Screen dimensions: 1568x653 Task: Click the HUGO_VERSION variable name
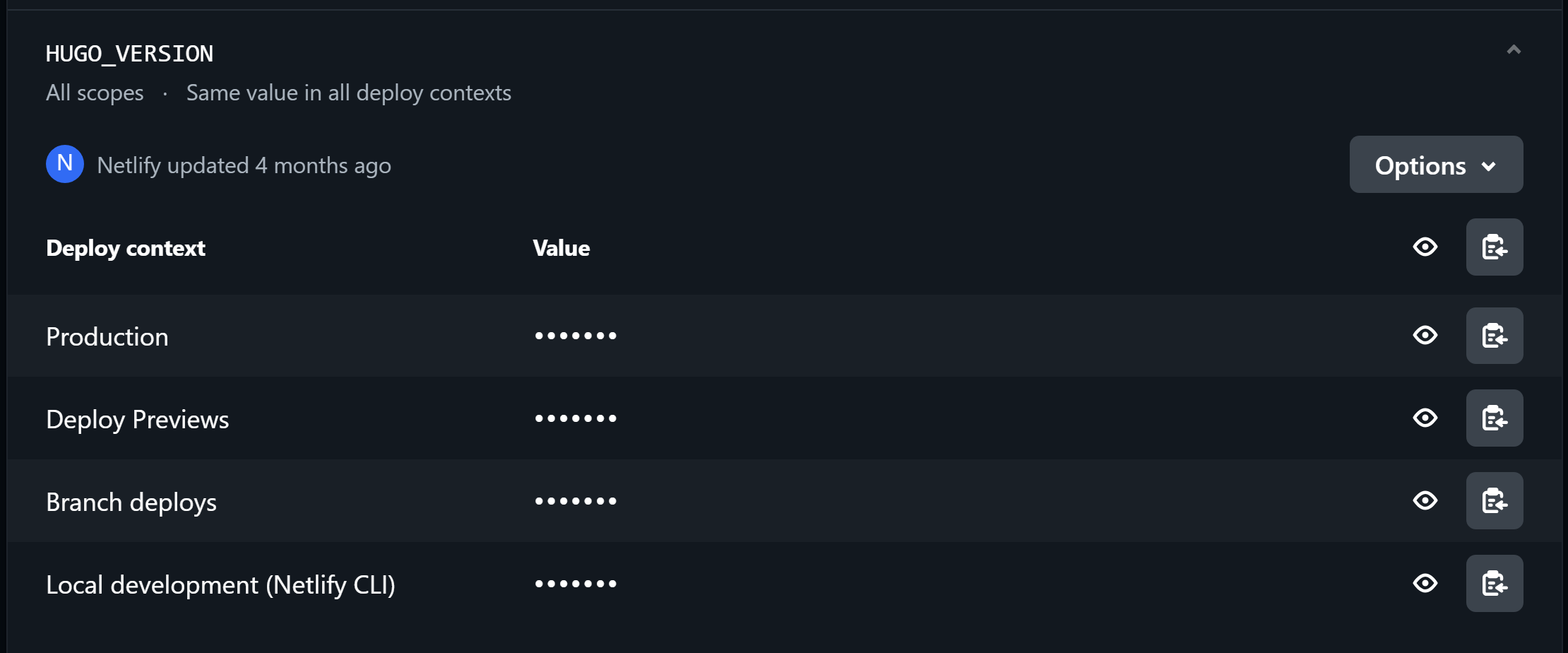[129, 54]
